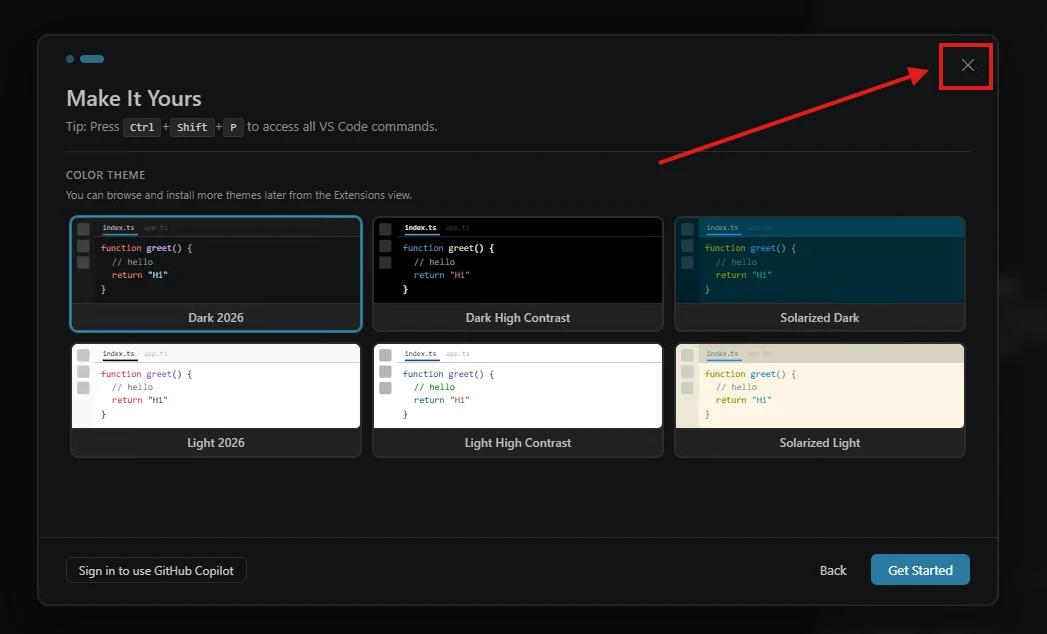Click the Ctrl key hint

tap(142, 127)
